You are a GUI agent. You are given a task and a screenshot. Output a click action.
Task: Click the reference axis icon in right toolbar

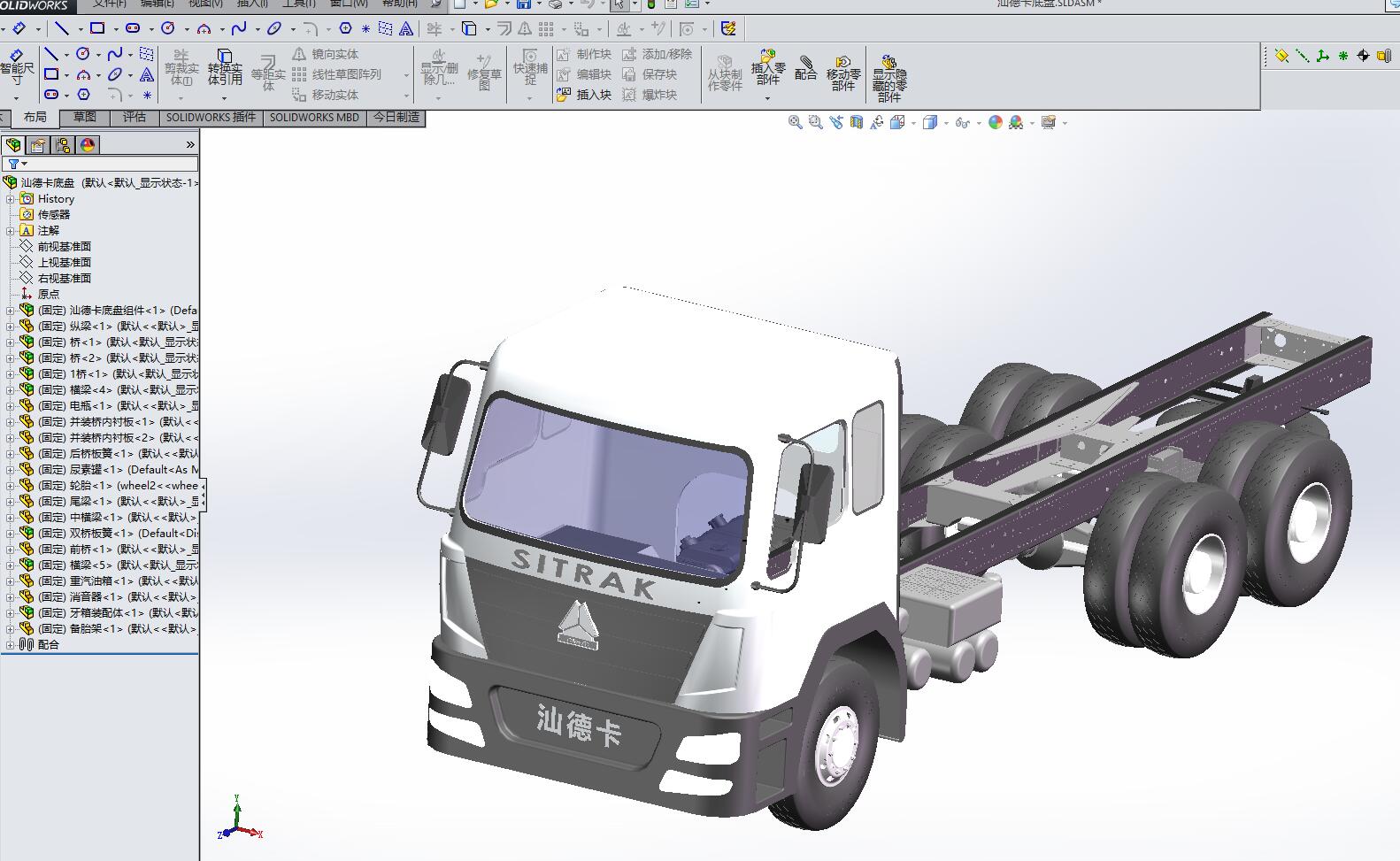pyautogui.click(x=1302, y=56)
